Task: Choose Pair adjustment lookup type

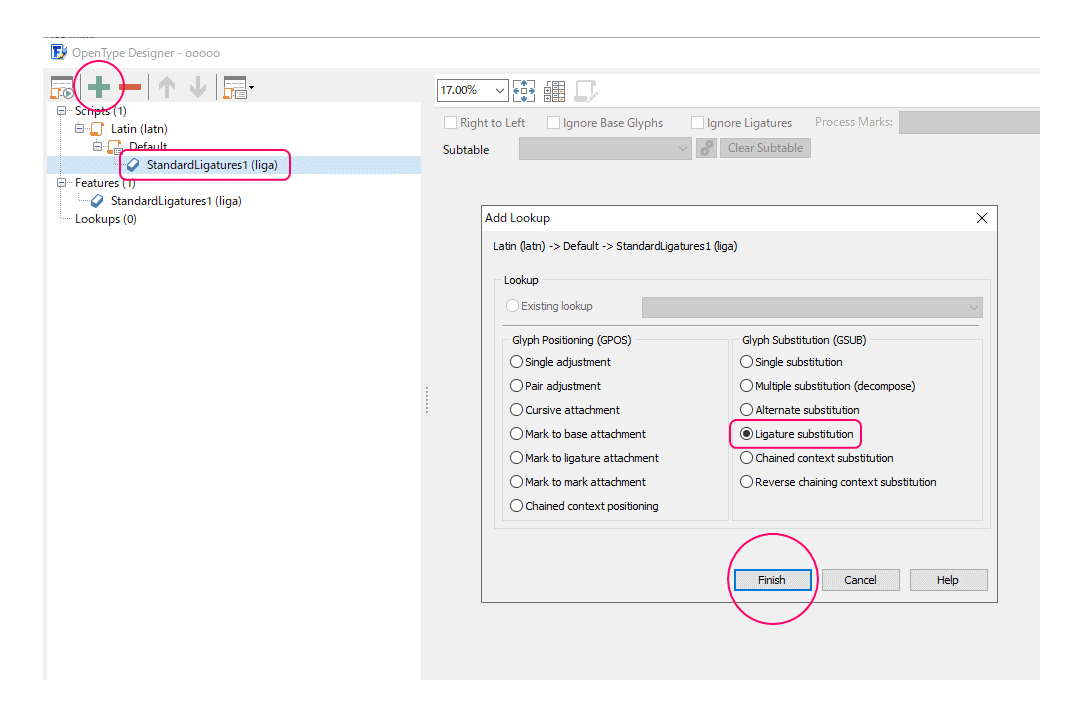Action: (x=517, y=386)
